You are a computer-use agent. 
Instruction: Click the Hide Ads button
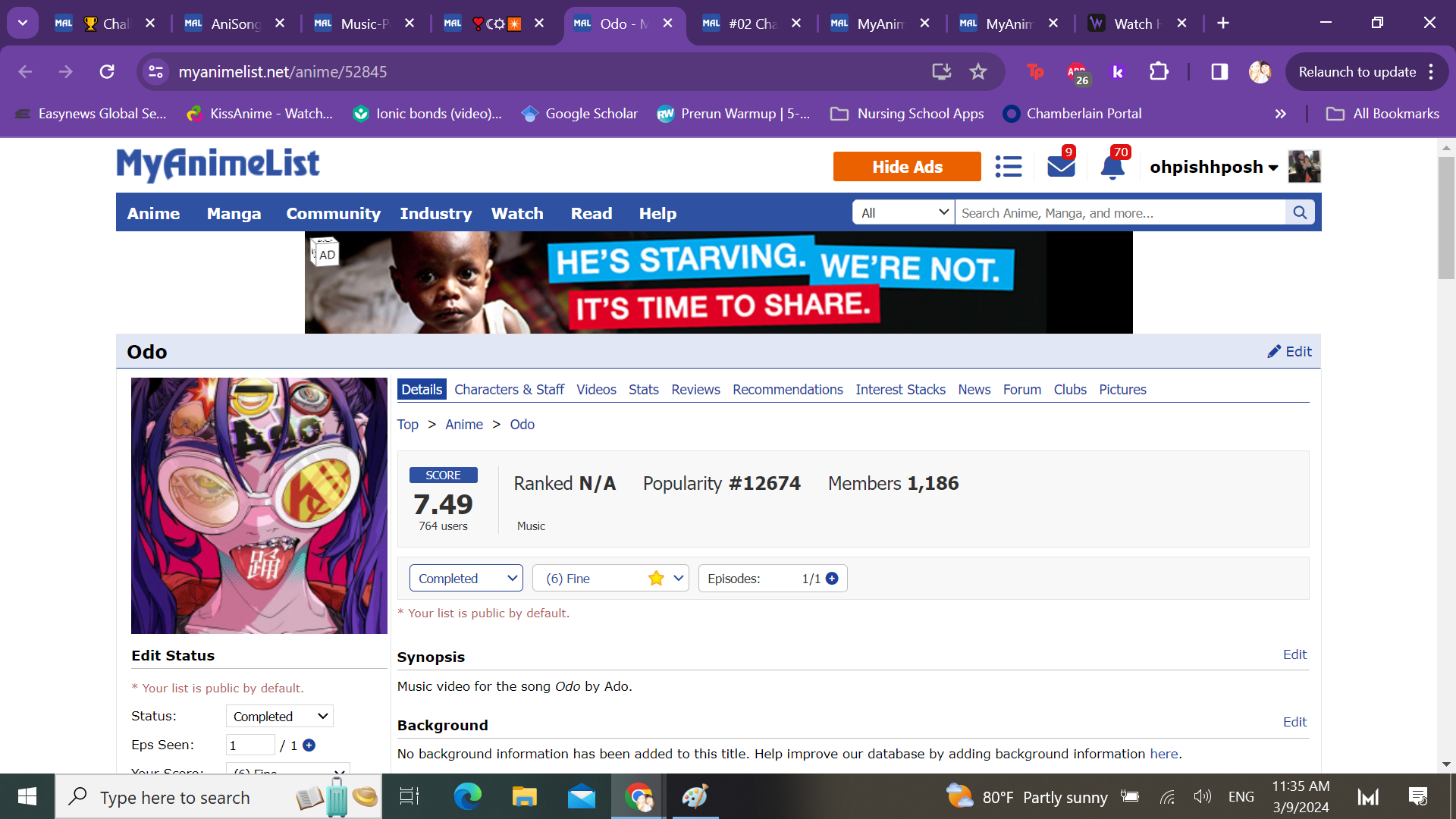click(x=907, y=167)
